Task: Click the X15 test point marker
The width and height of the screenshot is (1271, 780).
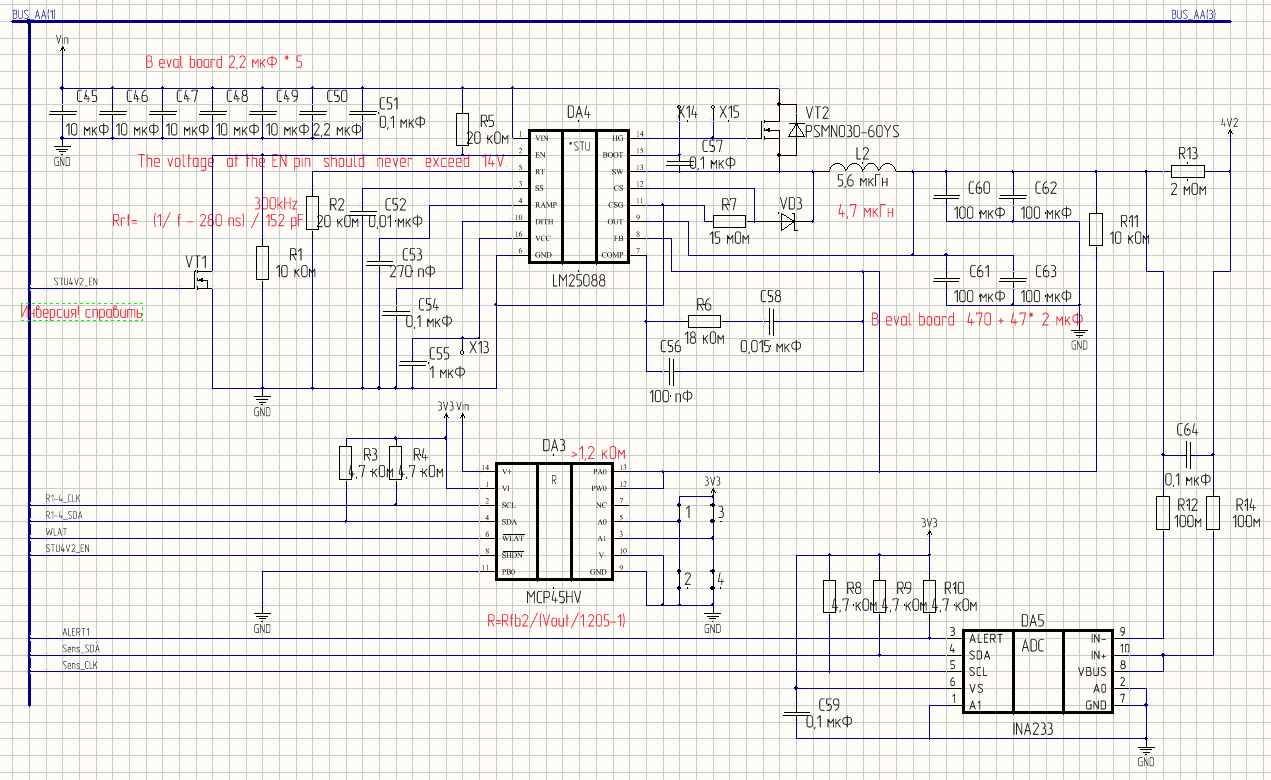Action: [x=712, y=108]
